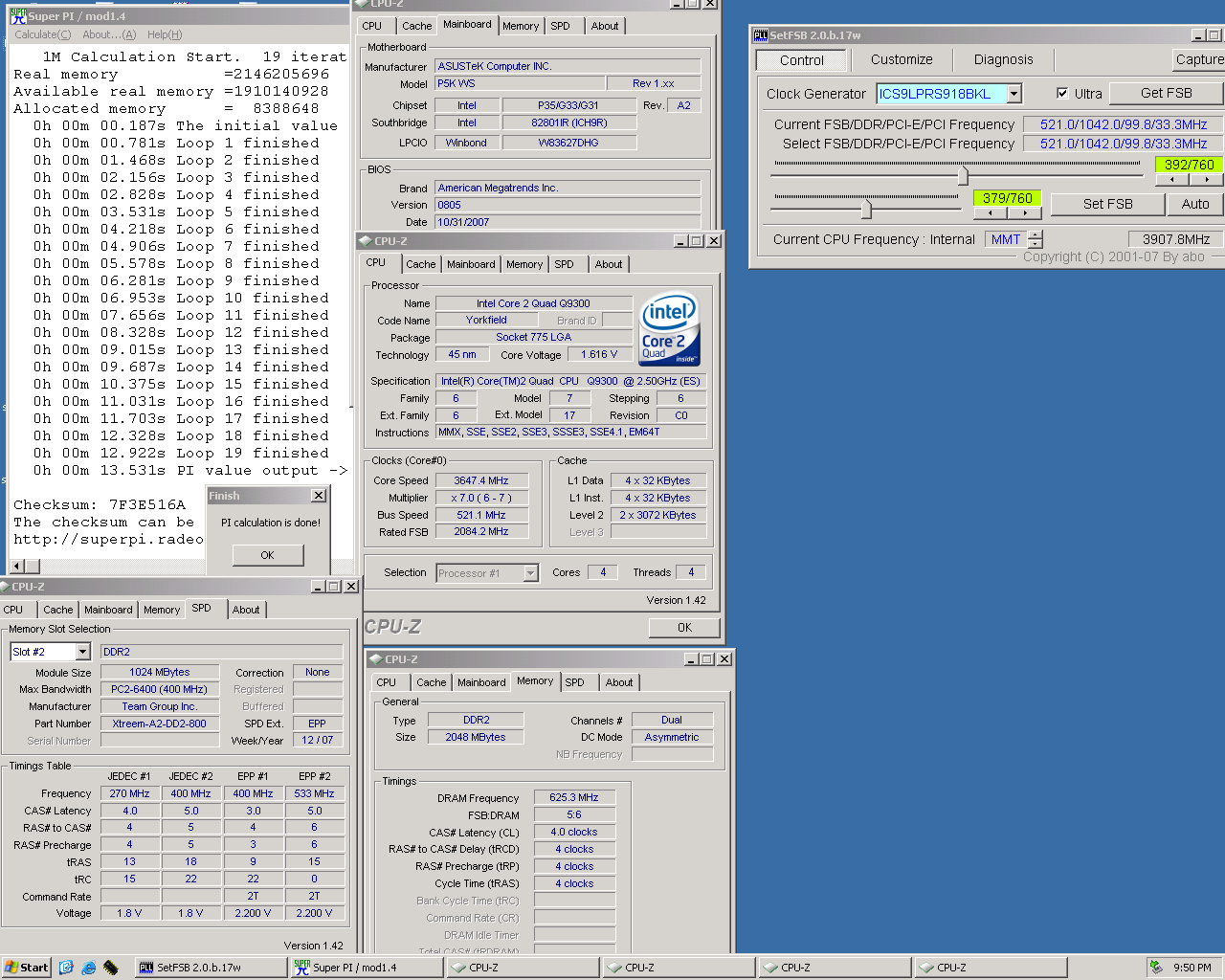
Task: Select Cache tab in CPU-Z processor window
Action: coord(421,264)
